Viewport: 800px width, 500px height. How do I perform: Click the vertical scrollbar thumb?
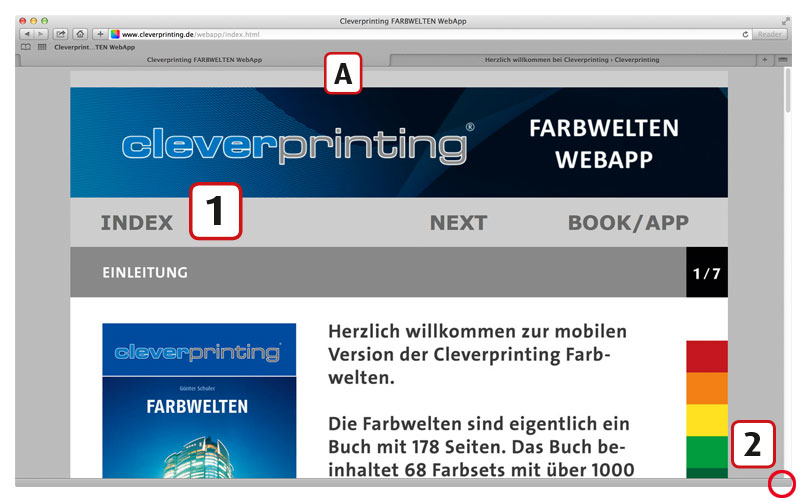click(x=788, y=90)
